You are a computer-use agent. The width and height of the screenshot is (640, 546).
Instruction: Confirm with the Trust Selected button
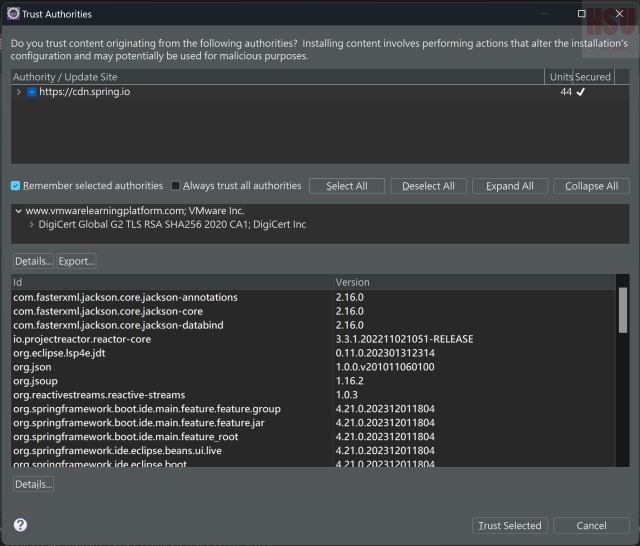pyautogui.click(x=510, y=525)
